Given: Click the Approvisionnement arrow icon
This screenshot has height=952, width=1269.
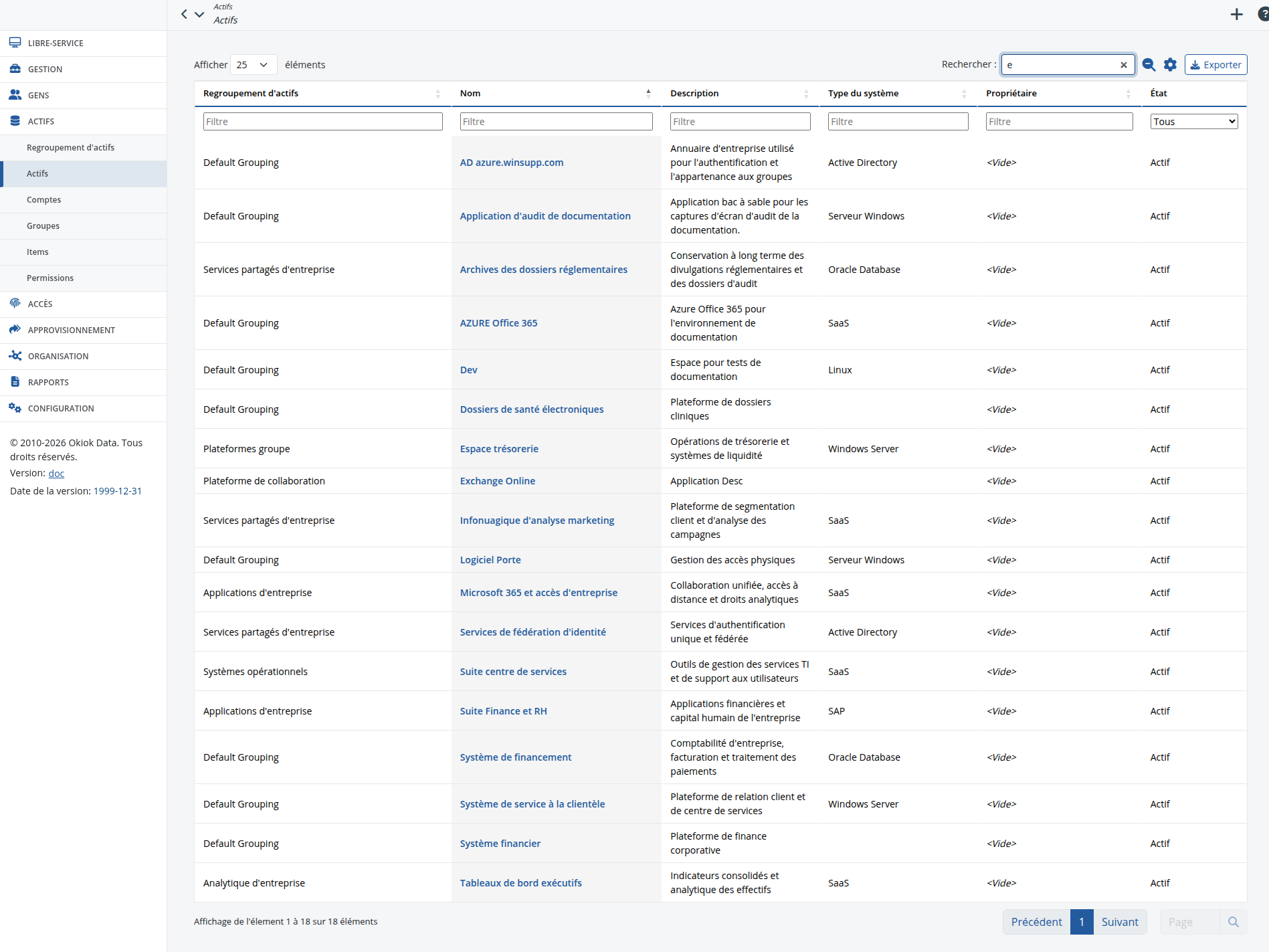Looking at the screenshot, I should 15,330.
